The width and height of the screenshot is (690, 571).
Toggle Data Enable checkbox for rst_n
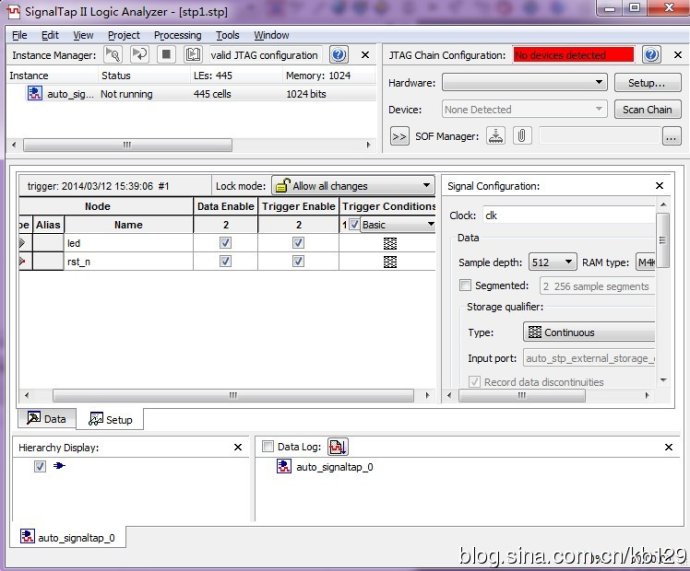click(225, 261)
